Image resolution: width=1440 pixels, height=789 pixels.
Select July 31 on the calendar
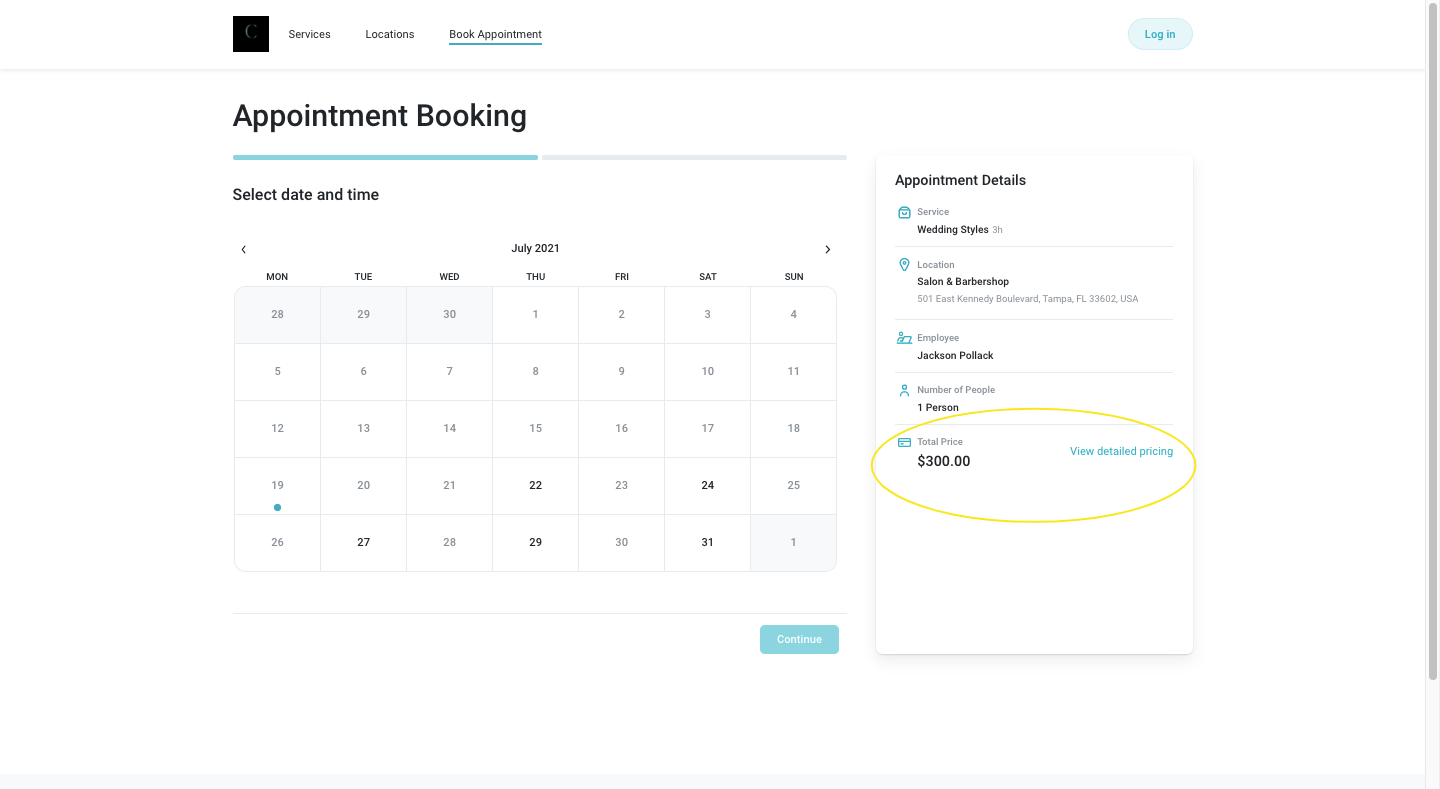[707, 542]
